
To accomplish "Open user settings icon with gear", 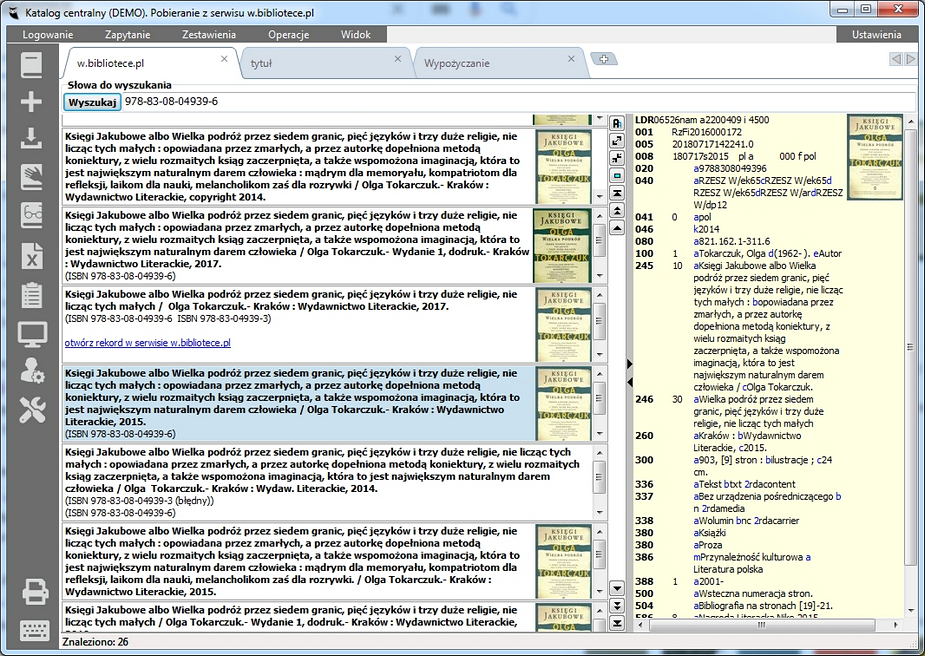I will pyautogui.click(x=32, y=370).
